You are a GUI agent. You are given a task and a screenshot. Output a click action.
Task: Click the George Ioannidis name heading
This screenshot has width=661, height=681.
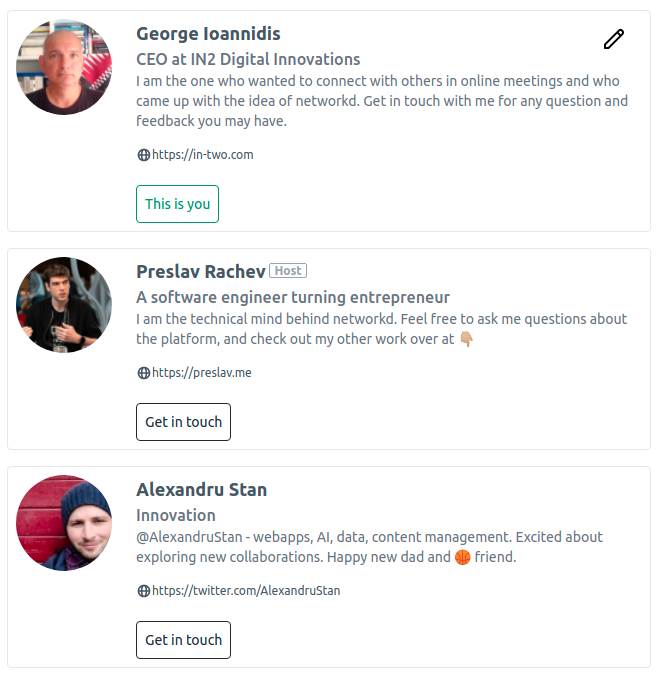coord(208,34)
